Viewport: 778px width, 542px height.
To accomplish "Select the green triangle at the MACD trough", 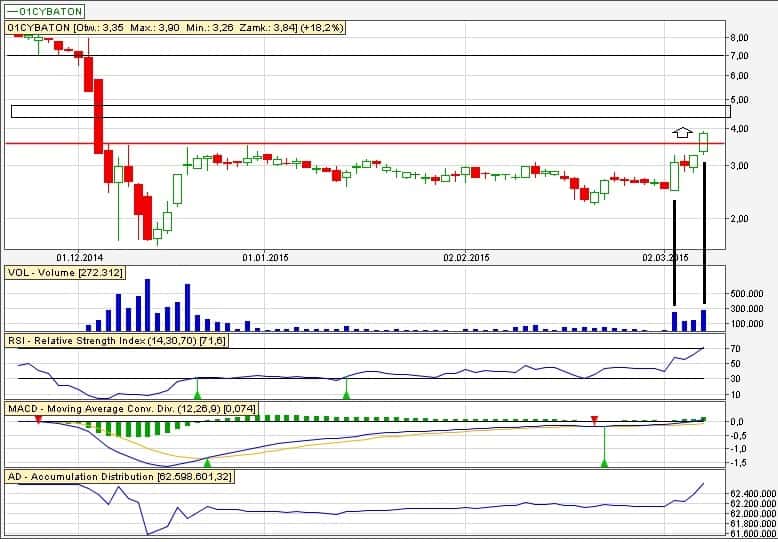I will [x=208, y=462].
